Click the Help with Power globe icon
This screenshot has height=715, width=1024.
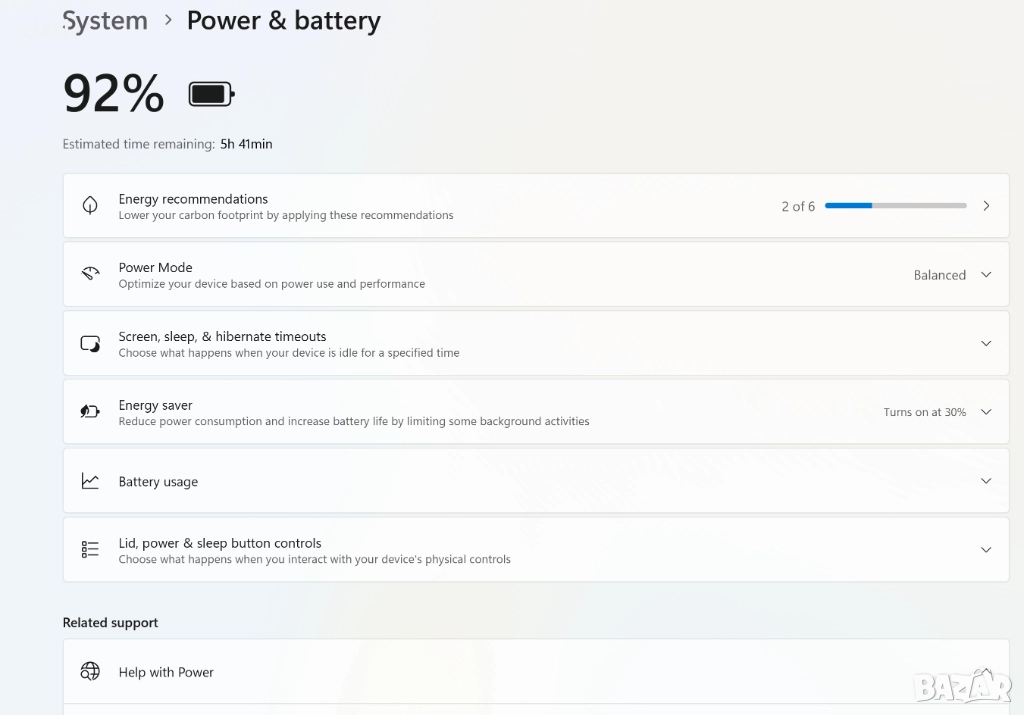click(x=90, y=671)
